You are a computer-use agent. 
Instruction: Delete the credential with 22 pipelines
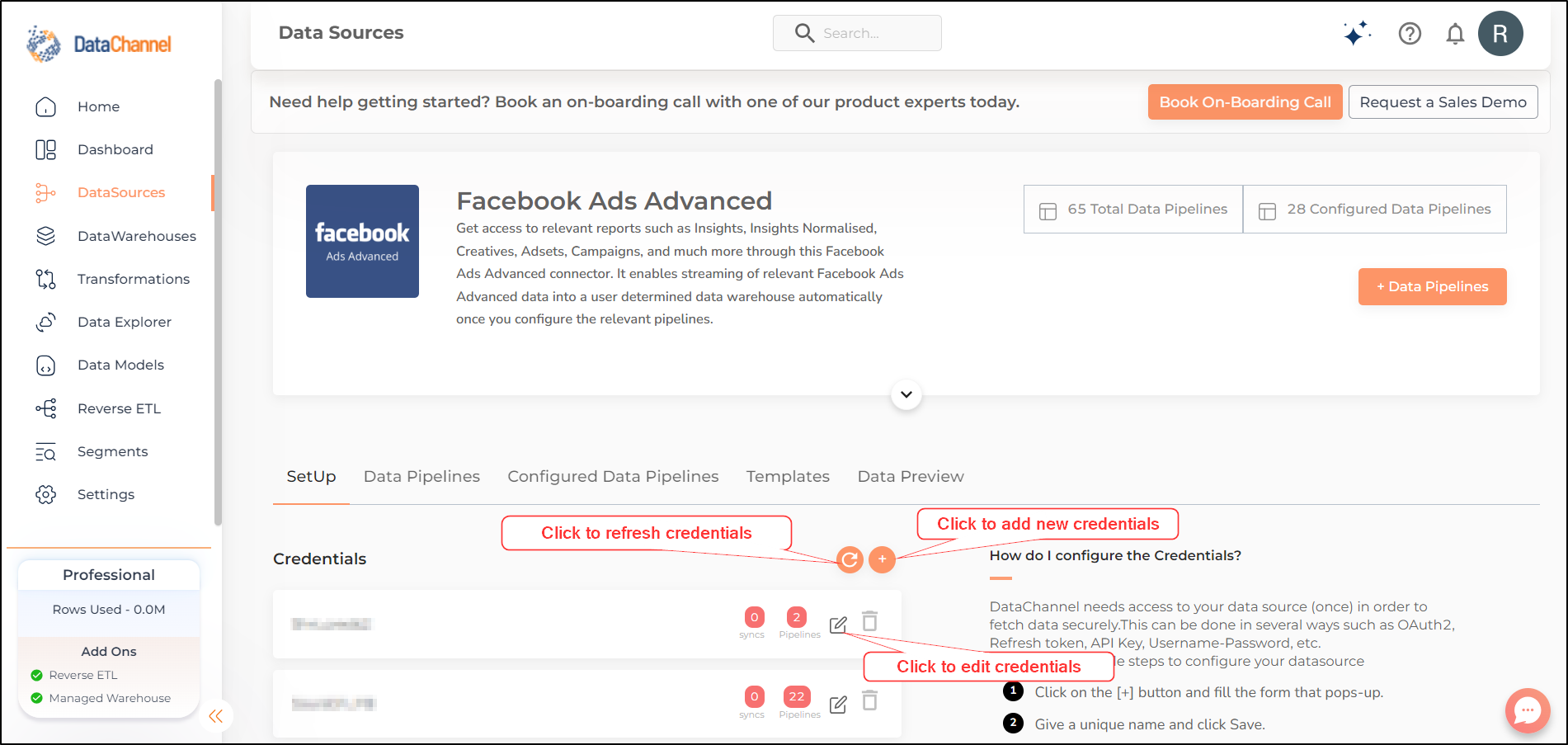point(869,700)
